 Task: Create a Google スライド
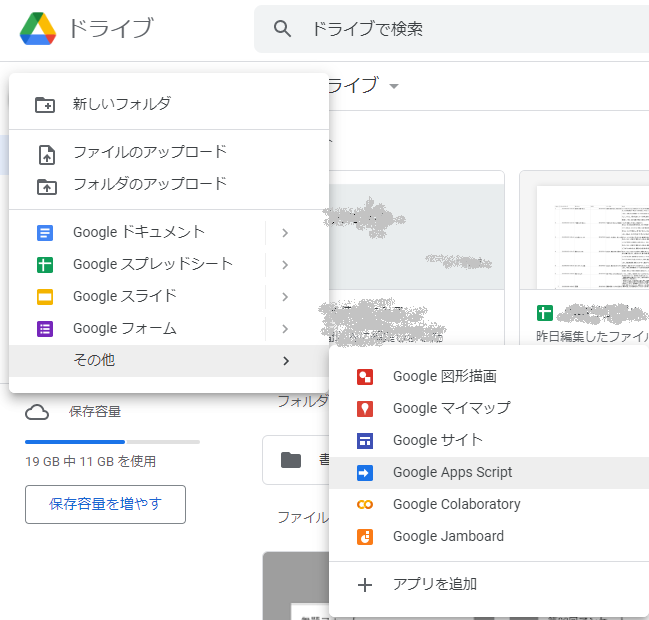125,296
